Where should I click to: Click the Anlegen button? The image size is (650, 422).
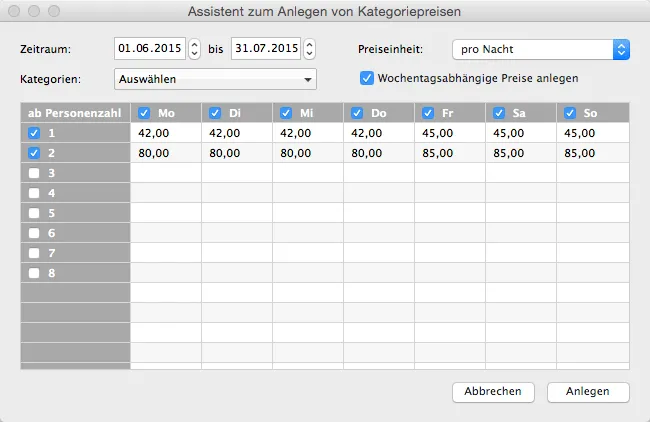pyautogui.click(x=588, y=392)
